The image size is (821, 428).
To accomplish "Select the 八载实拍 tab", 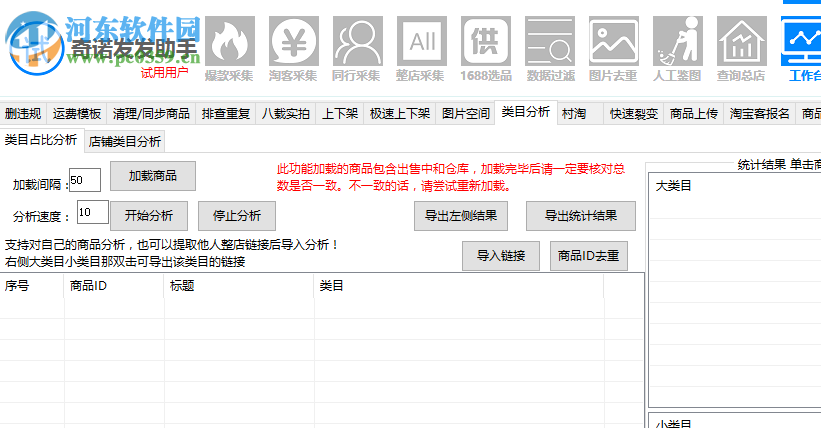I will coord(286,114).
